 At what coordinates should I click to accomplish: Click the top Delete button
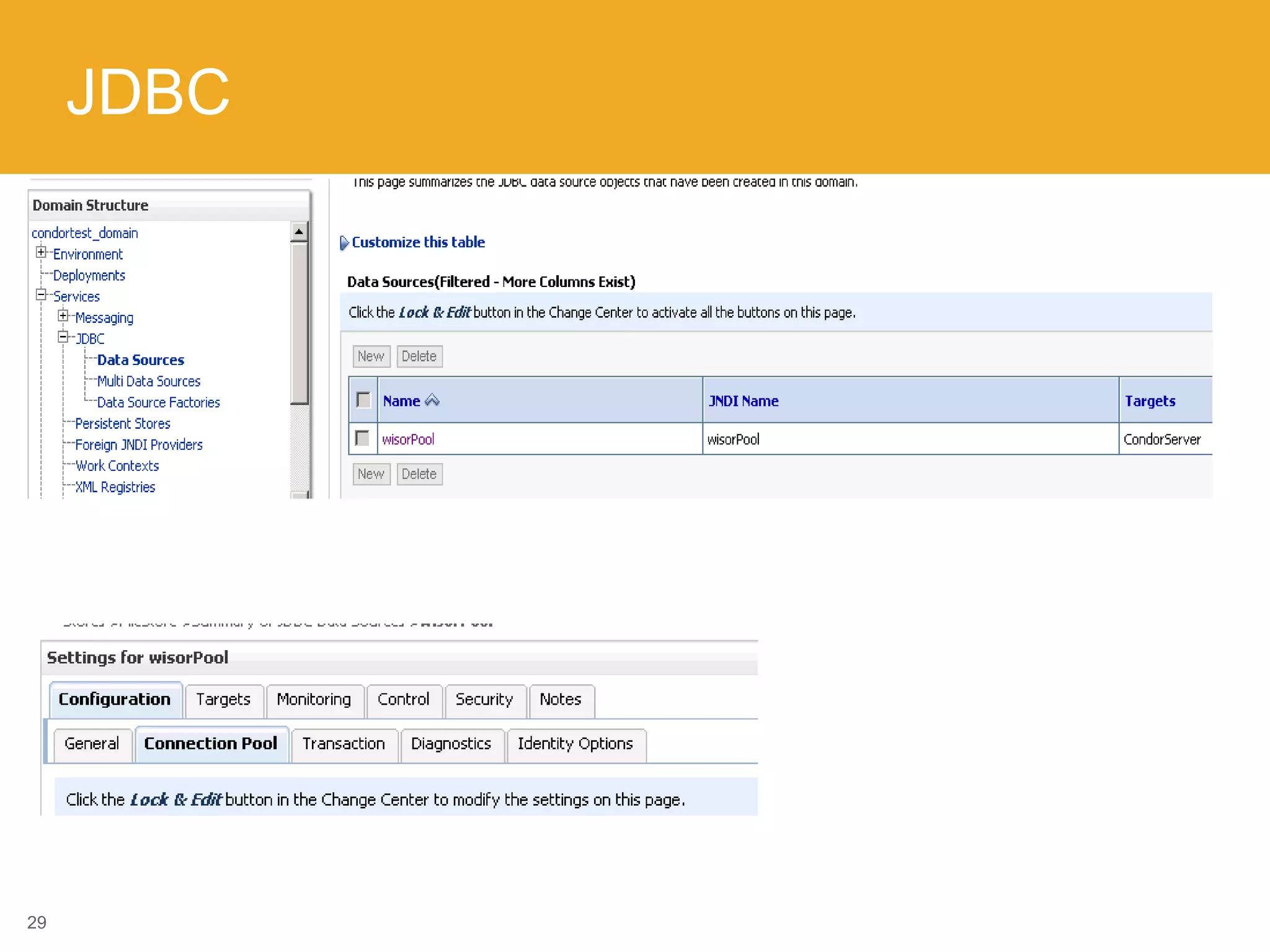(420, 356)
